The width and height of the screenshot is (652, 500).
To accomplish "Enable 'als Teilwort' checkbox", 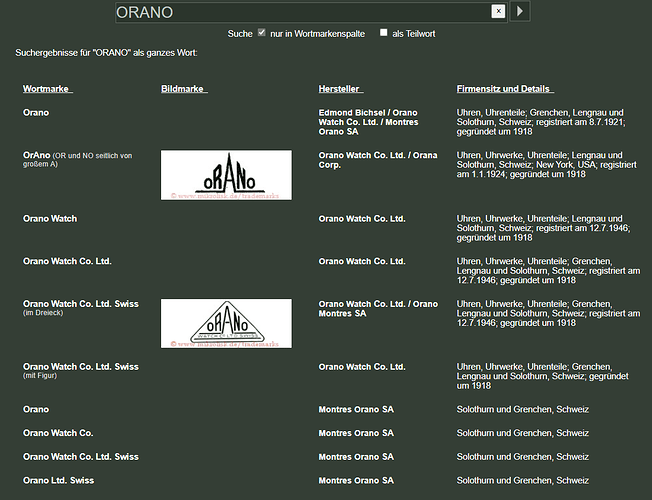I will point(383,32).
